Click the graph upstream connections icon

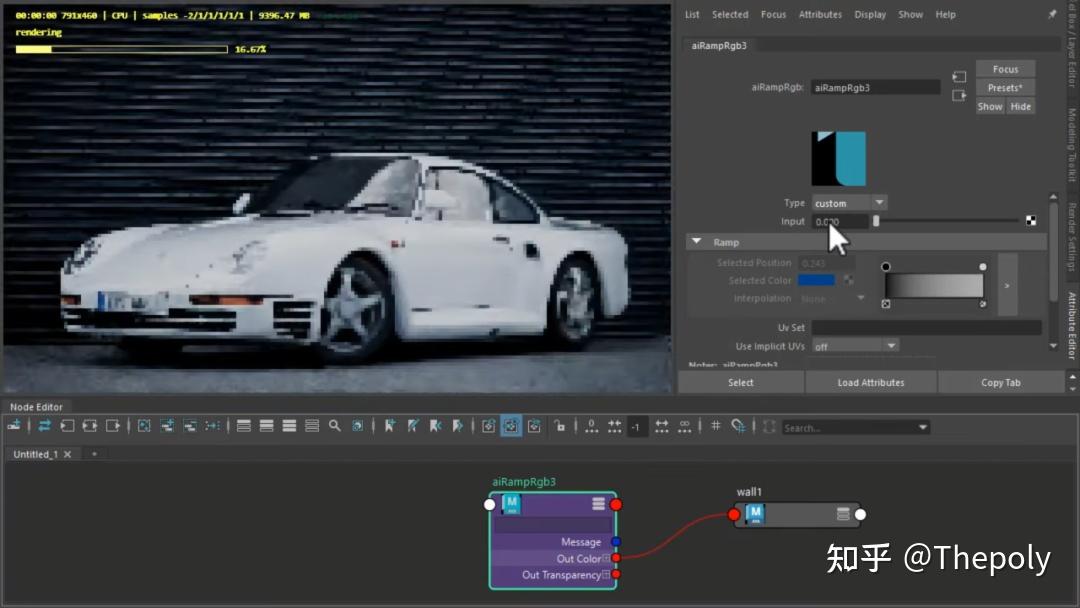[65, 426]
